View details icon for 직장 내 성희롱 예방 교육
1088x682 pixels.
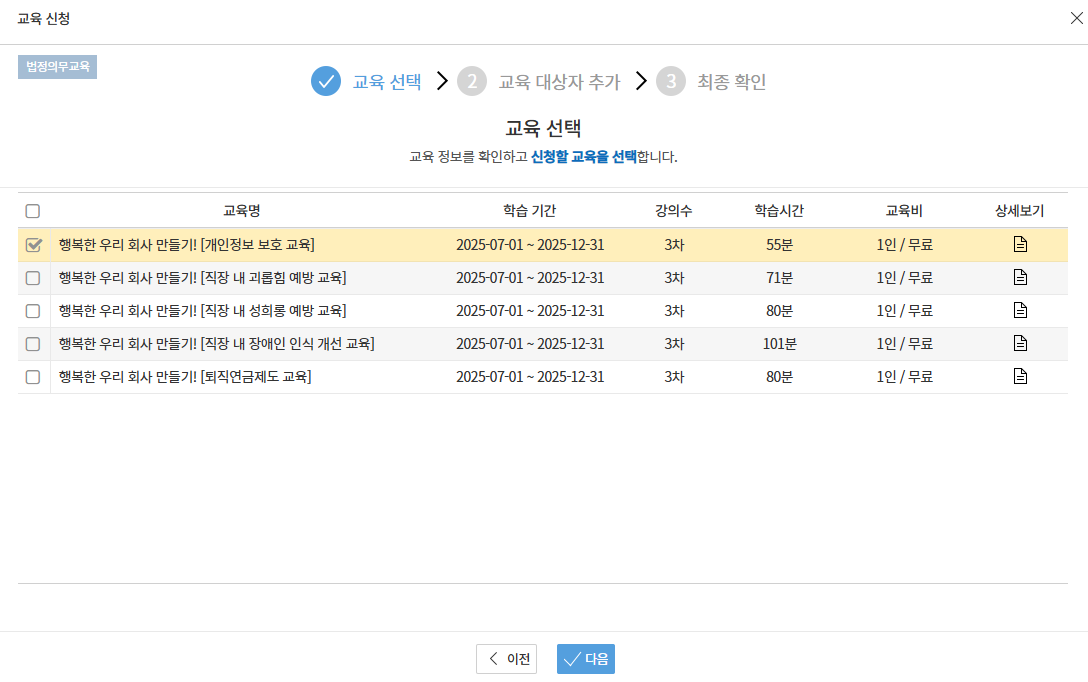(x=1020, y=310)
